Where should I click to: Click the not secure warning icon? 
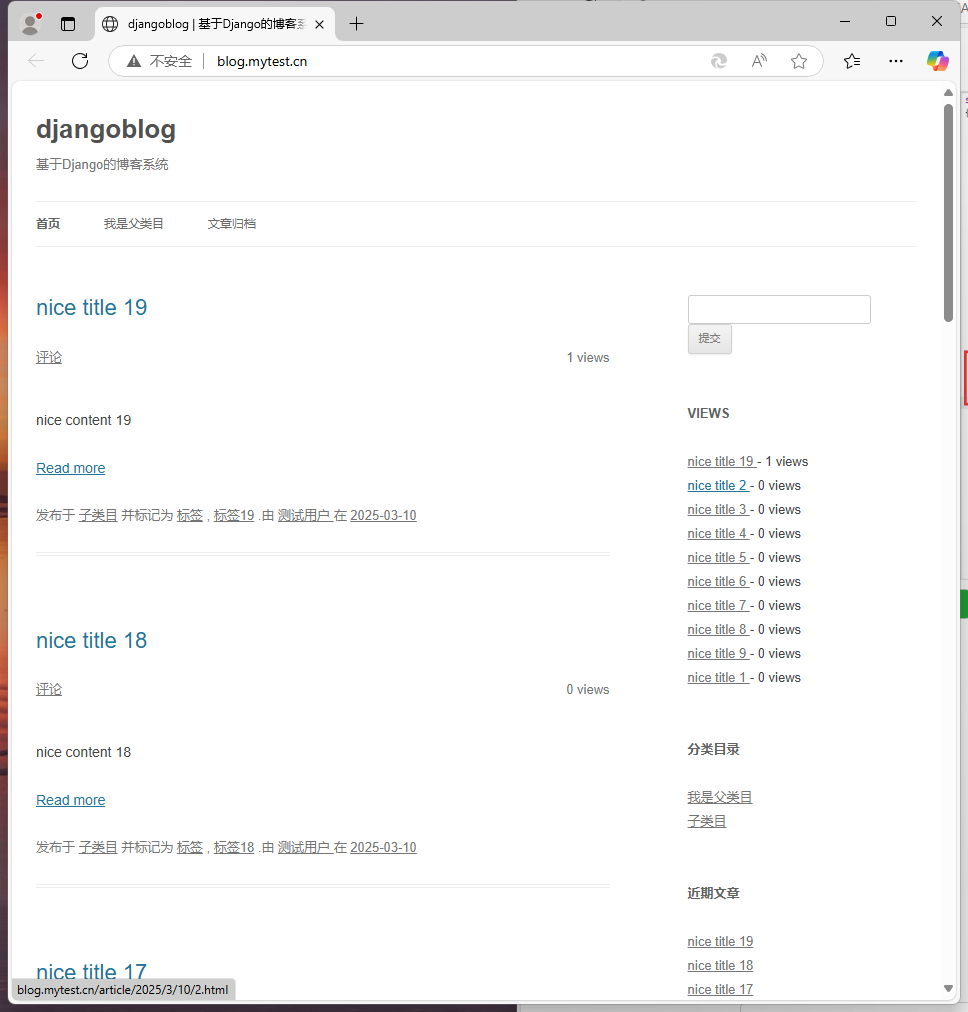(134, 61)
